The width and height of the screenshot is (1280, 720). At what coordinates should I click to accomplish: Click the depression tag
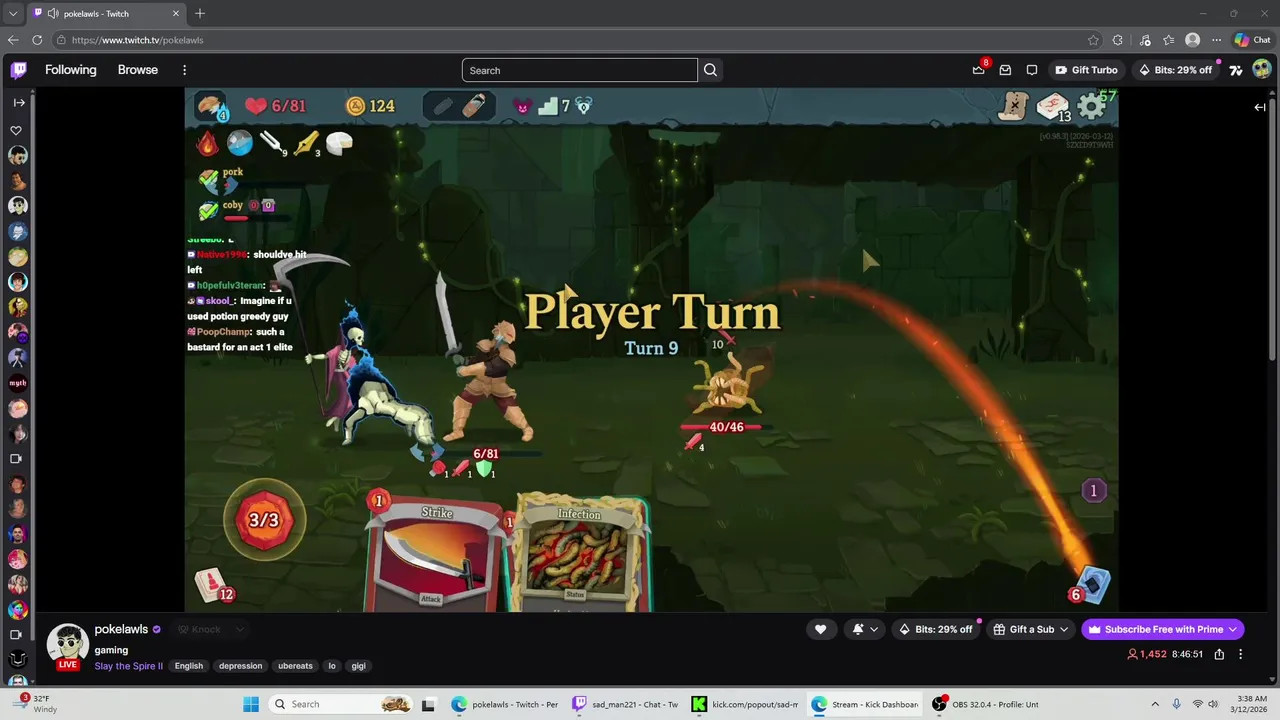point(241,666)
